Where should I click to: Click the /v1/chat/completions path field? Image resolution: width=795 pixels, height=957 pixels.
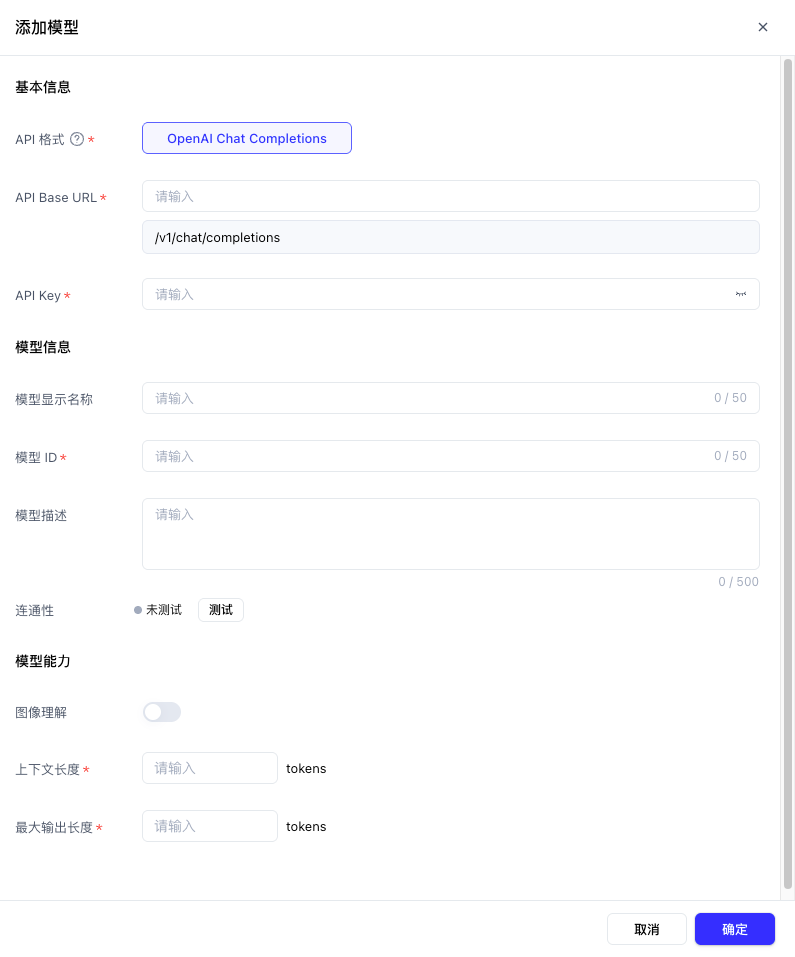[x=451, y=237]
